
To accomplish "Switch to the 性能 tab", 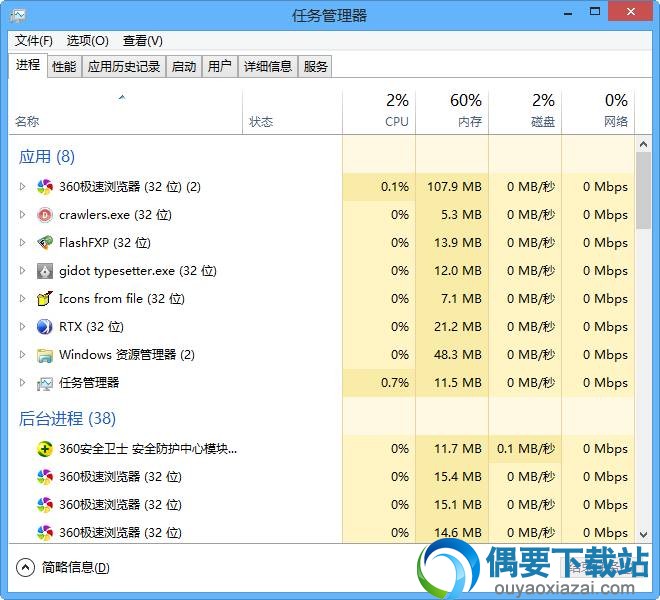I will click(x=64, y=67).
